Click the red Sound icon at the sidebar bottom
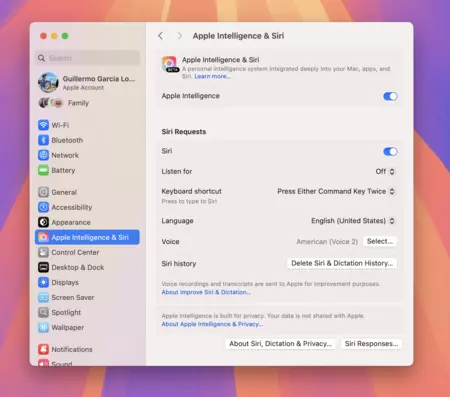 43,363
